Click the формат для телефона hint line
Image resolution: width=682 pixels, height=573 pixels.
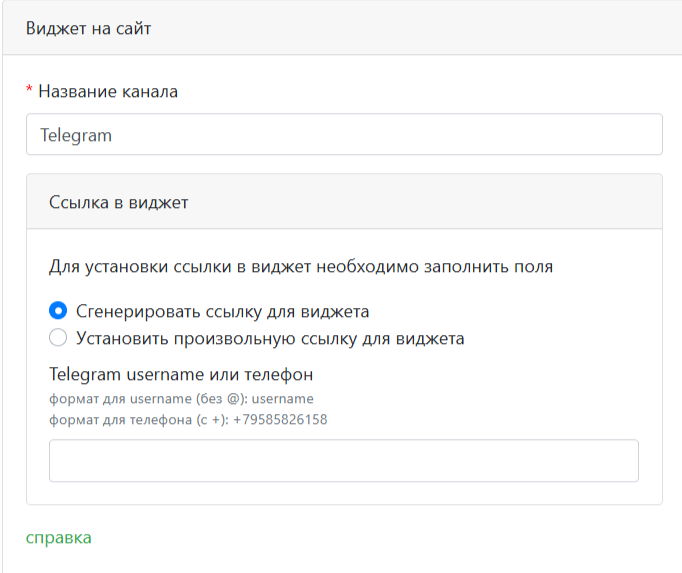(x=188, y=419)
